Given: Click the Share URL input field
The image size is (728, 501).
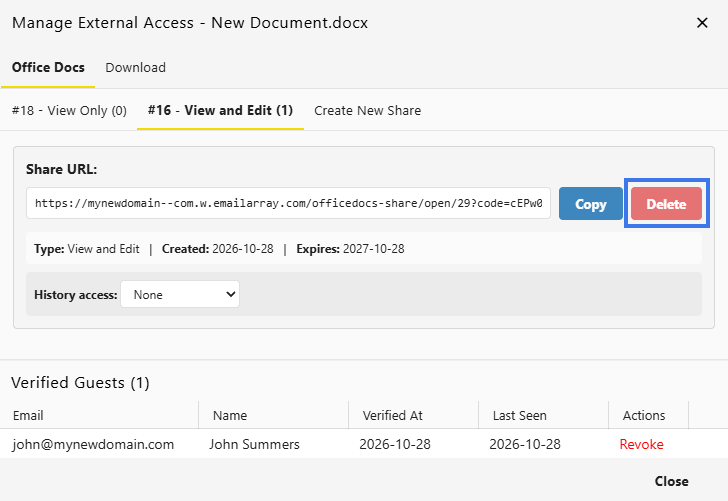Looking at the screenshot, I should (288, 203).
